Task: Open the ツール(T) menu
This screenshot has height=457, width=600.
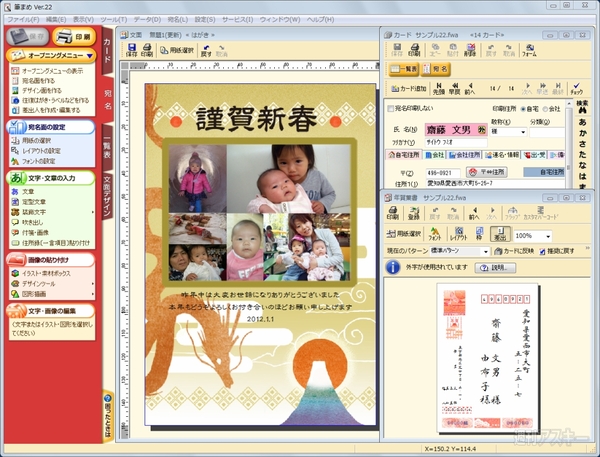Action: (114, 19)
